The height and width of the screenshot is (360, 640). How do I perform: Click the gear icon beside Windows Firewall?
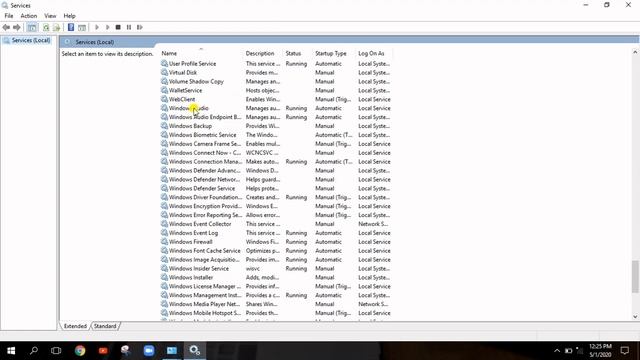(164, 242)
